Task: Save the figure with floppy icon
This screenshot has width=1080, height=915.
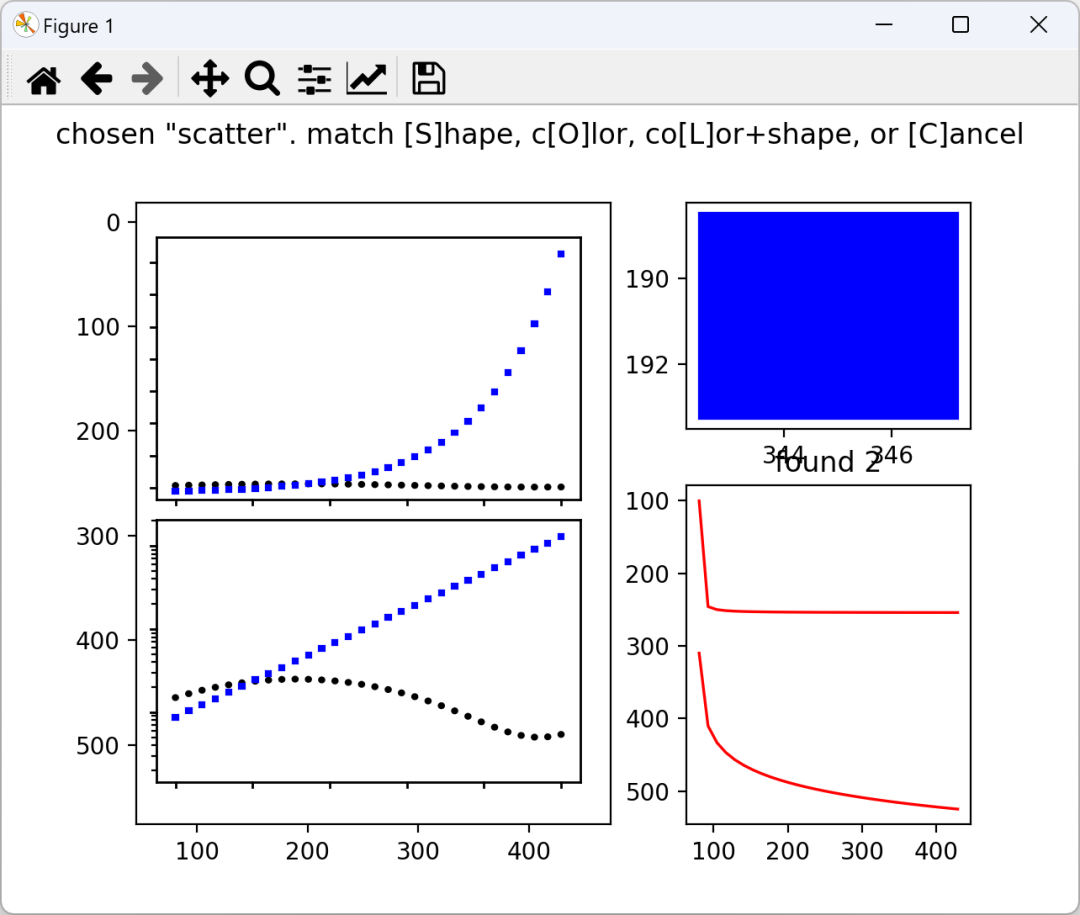Action: click(428, 79)
